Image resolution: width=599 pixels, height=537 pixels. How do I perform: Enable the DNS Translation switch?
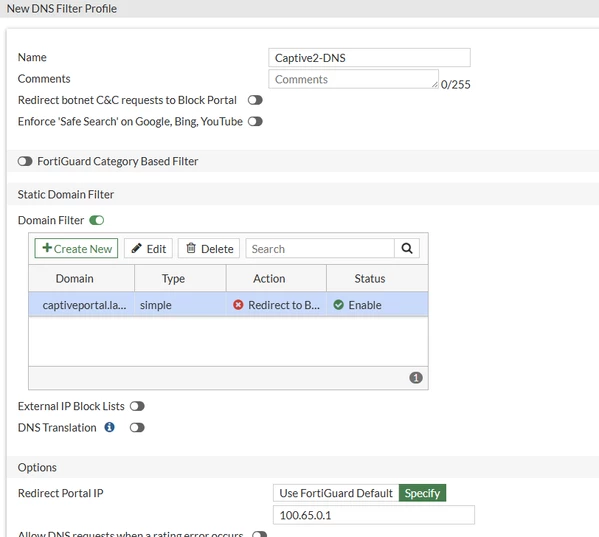[x=137, y=427]
